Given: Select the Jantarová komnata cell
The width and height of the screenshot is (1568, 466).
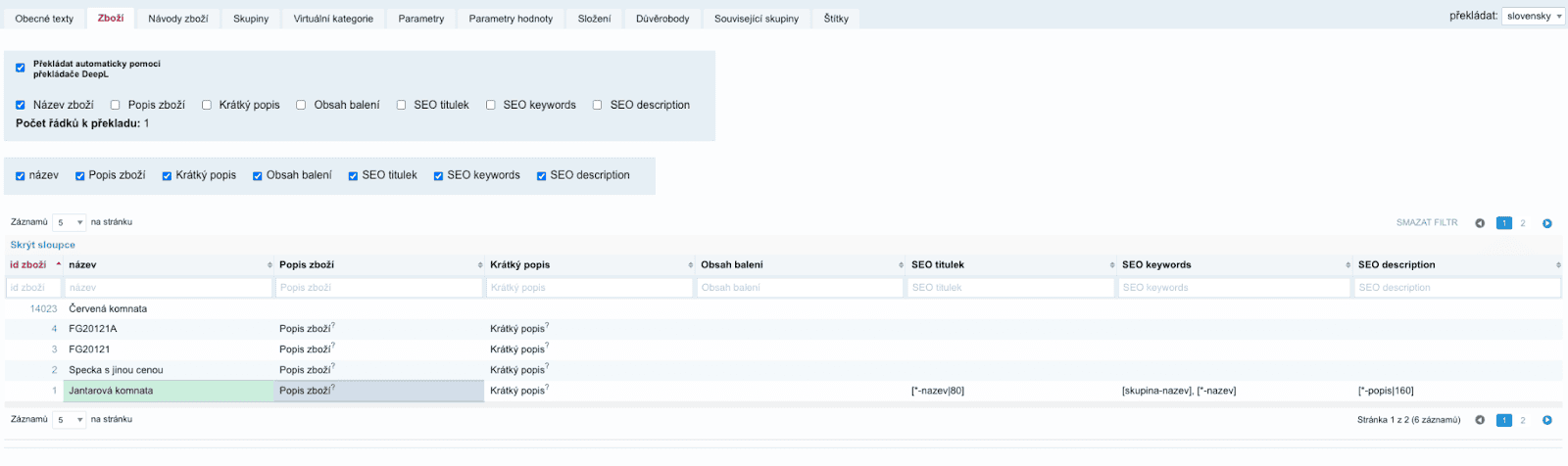Looking at the screenshot, I should 169,391.
